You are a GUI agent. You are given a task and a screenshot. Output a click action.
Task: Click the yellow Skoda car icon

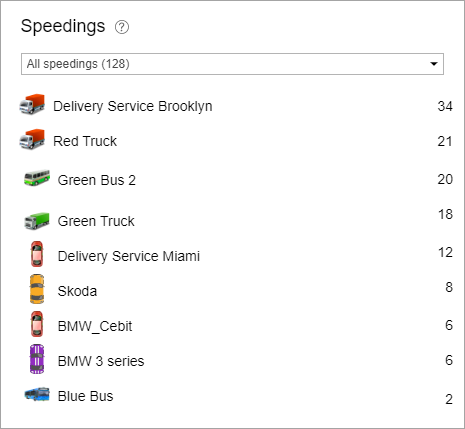click(37, 289)
